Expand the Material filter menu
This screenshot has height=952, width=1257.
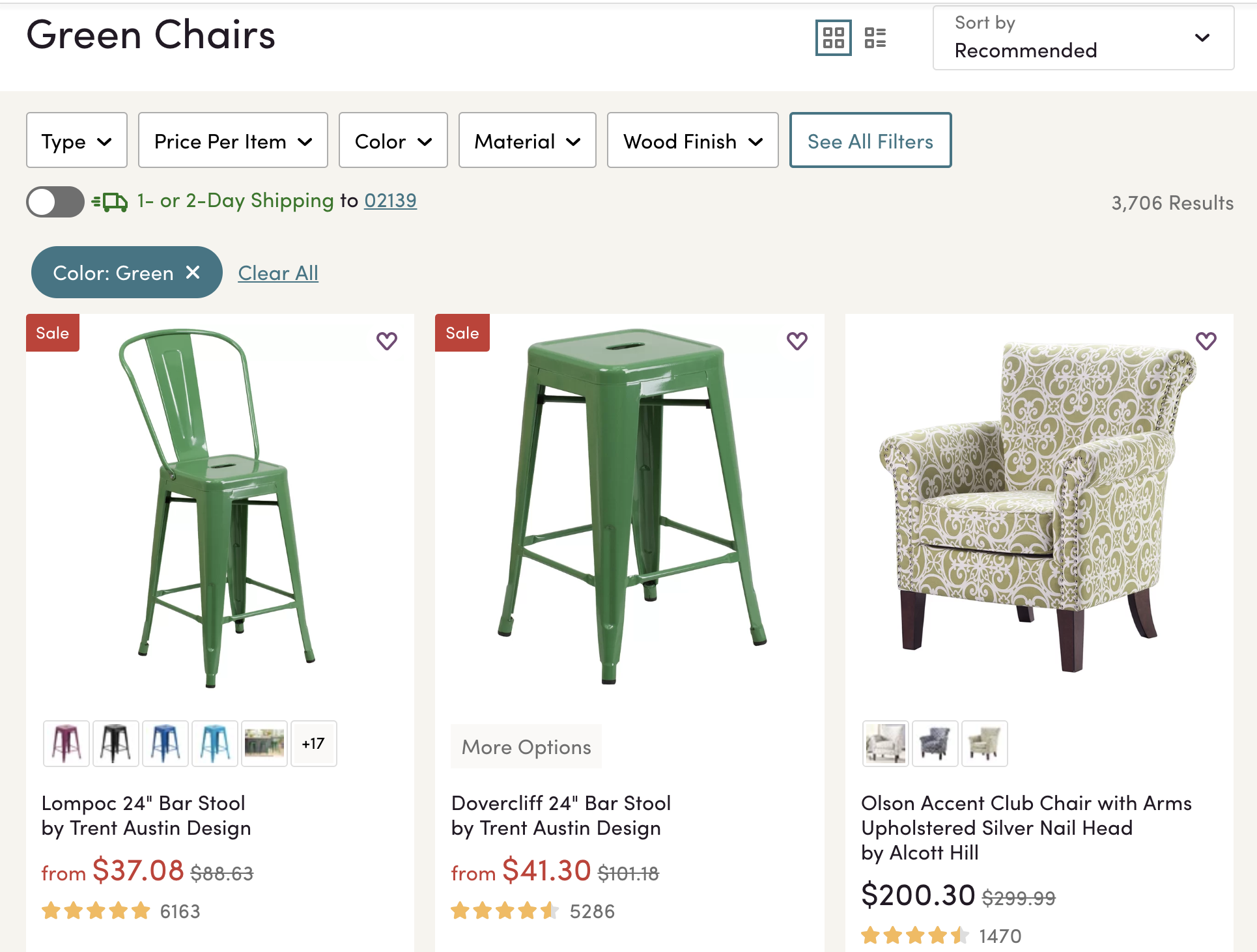coord(527,141)
